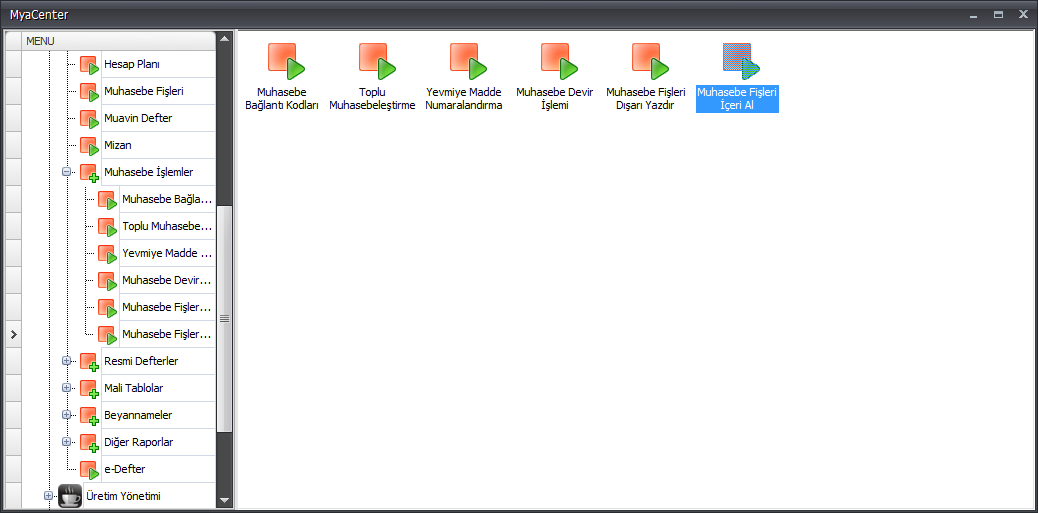Collapse the Muhasebe İşlemler node
1038x513 pixels.
point(66,171)
